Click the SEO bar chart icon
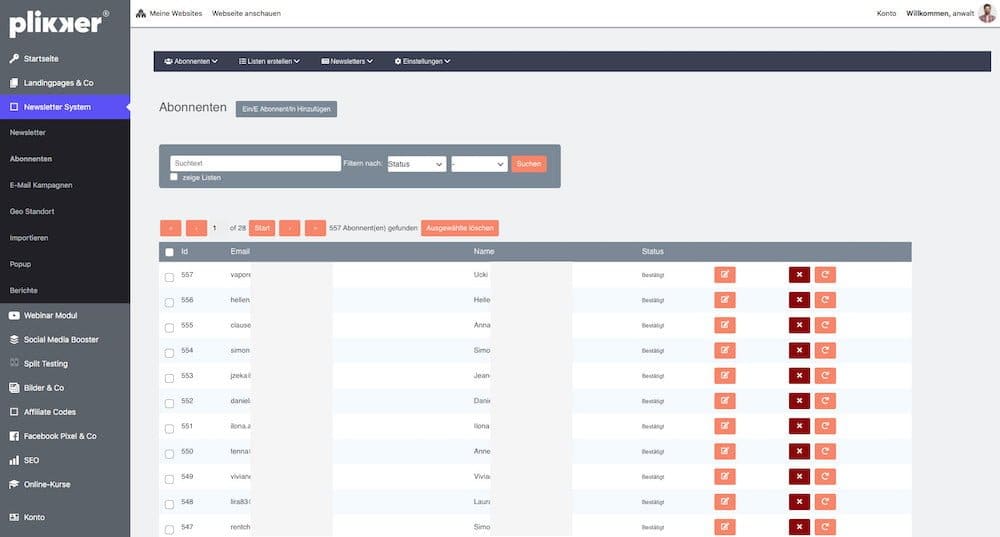The height and width of the screenshot is (537, 1000). pos(14,460)
